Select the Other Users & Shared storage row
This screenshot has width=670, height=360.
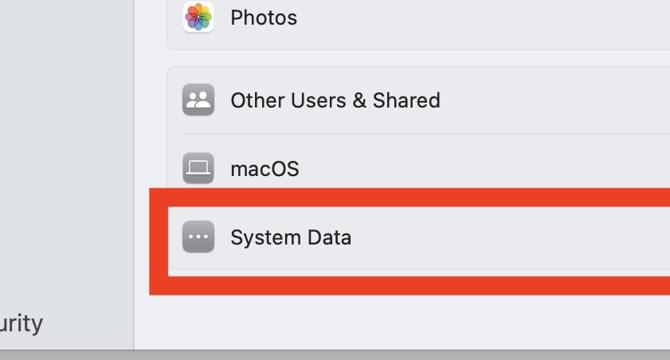pyautogui.click(x=419, y=100)
